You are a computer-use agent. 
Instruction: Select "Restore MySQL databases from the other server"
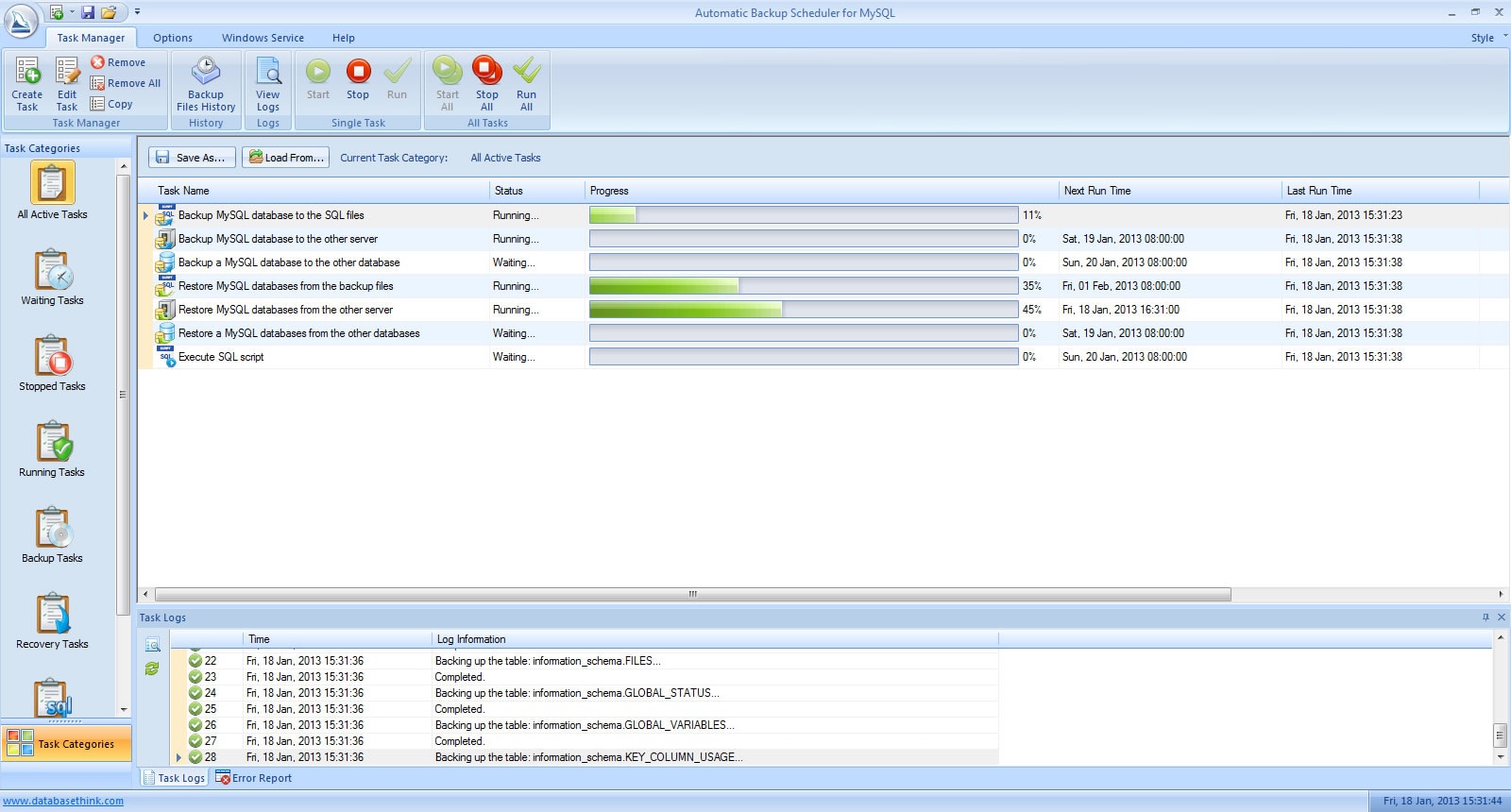point(823,310)
